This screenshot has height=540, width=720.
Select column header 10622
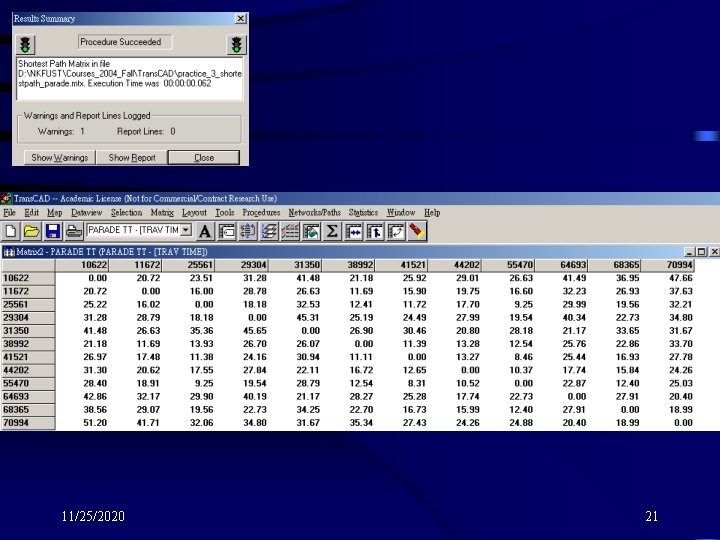[82, 265]
